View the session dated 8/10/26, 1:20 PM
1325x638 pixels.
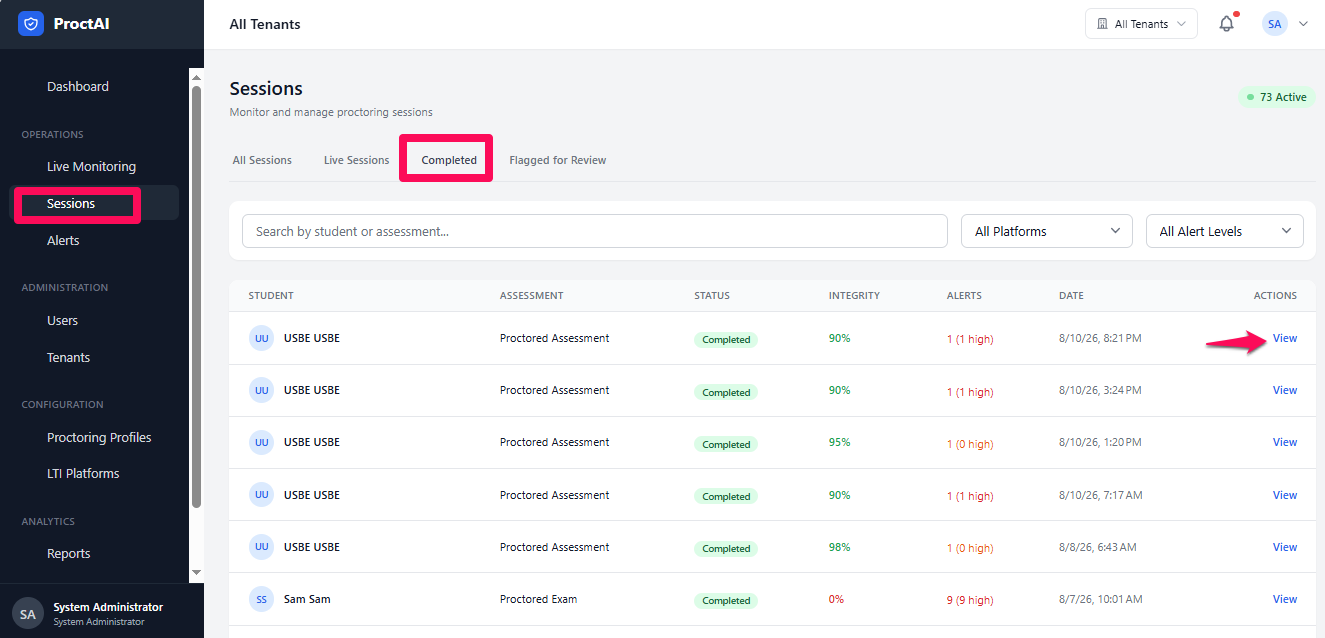(1285, 442)
